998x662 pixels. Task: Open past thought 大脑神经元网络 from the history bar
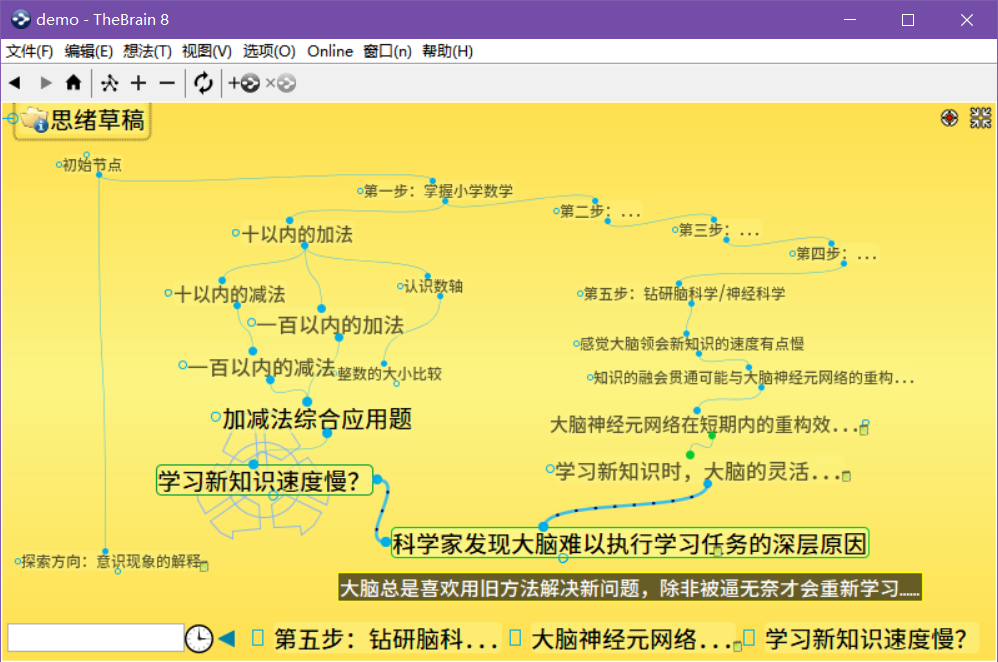pos(630,638)
